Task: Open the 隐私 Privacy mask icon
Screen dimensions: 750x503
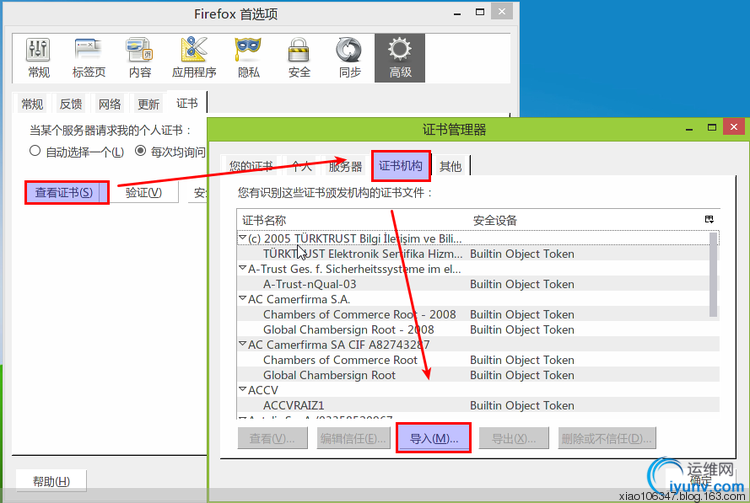Action: (x=248, y=58)
